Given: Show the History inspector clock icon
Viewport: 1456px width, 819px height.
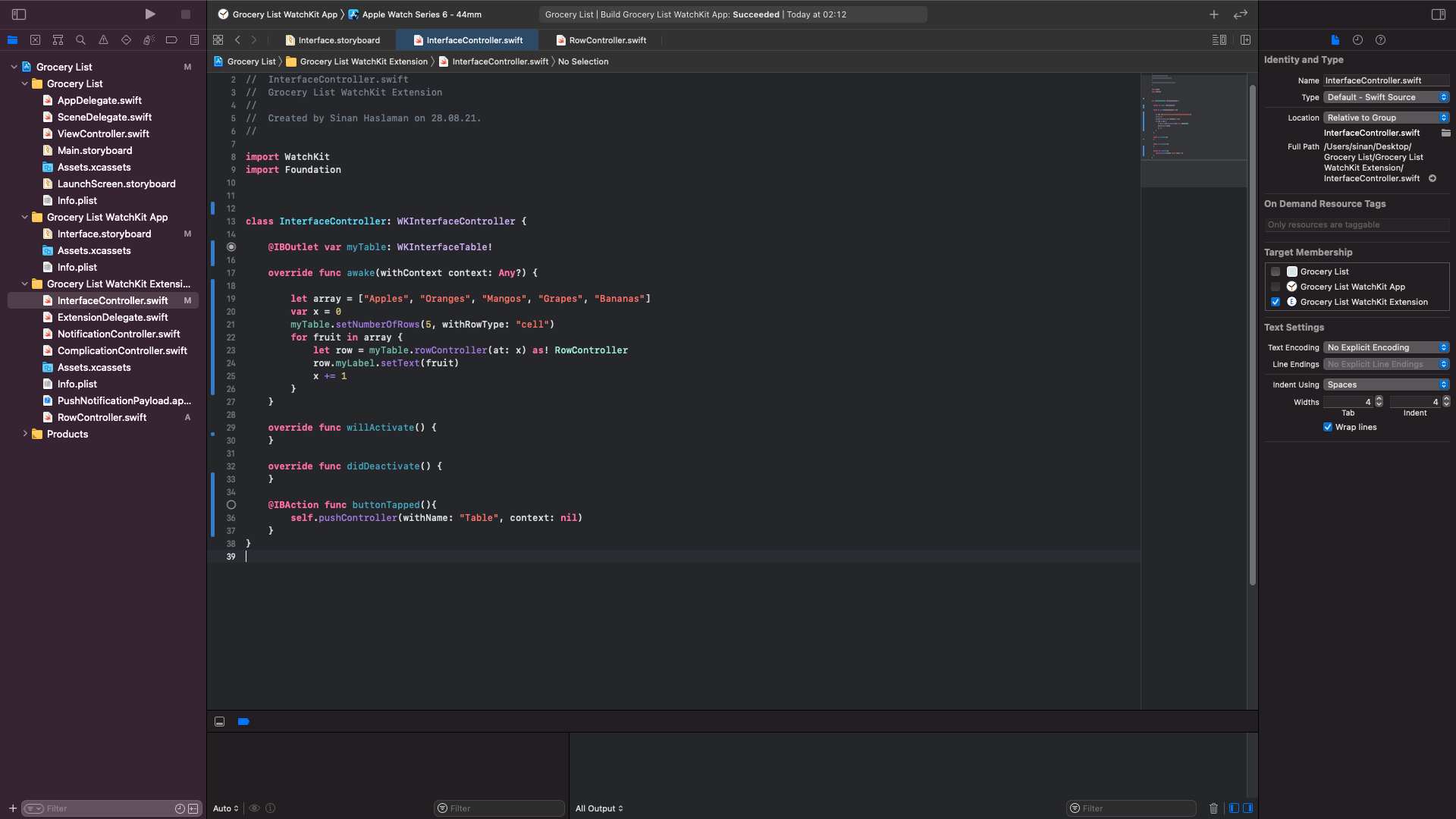Looking at the screenshot, I should pyautogui.click(x=1357, y=39).
